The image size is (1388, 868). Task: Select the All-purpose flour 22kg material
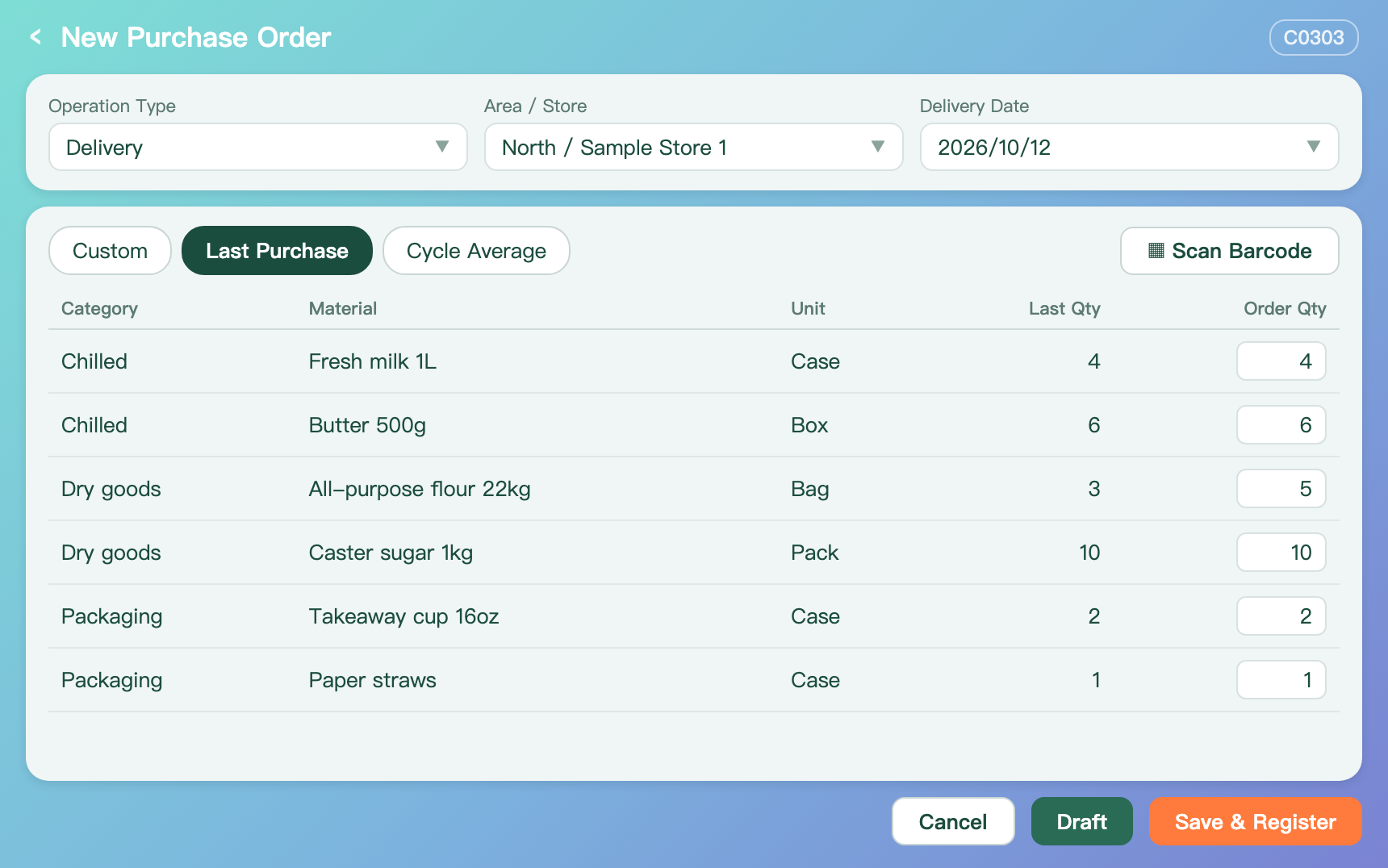(x=420, y=490)
